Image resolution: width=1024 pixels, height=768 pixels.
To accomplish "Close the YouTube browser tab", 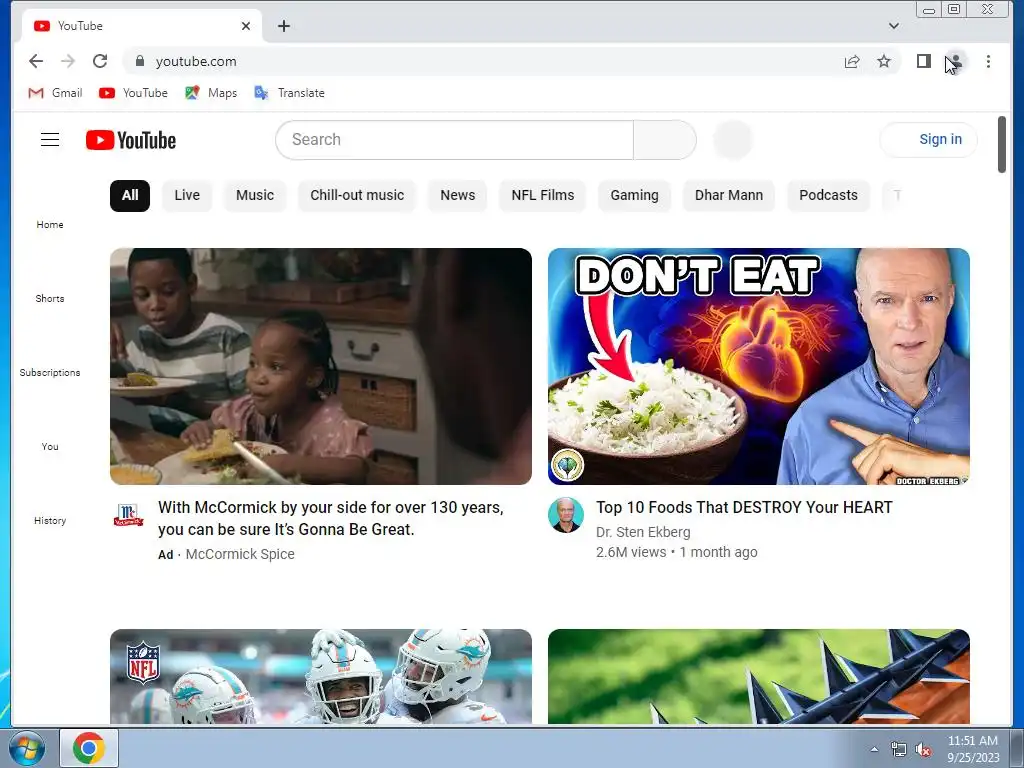I will pos(246,26).
